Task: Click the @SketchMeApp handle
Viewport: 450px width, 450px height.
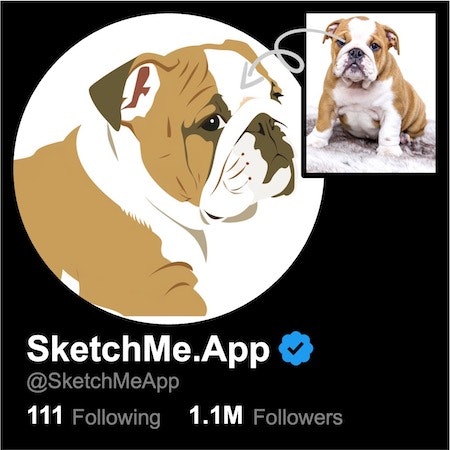Action: pyautogui.click(x=103, y=382)
